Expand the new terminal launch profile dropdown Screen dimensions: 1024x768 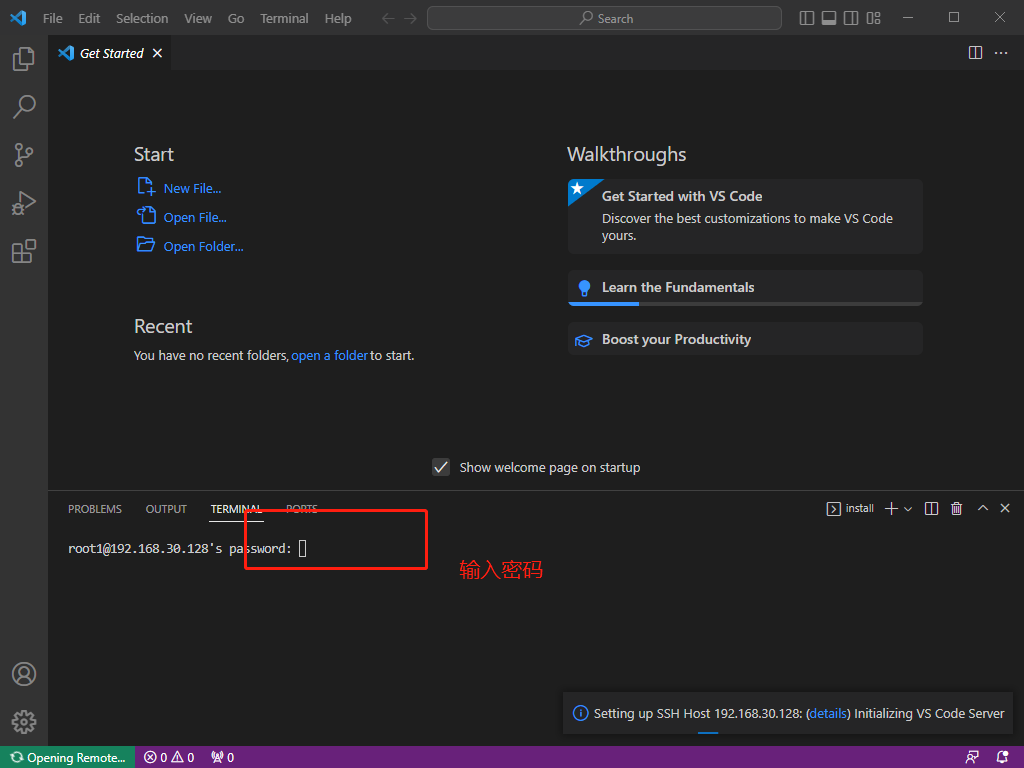(908, 509)
